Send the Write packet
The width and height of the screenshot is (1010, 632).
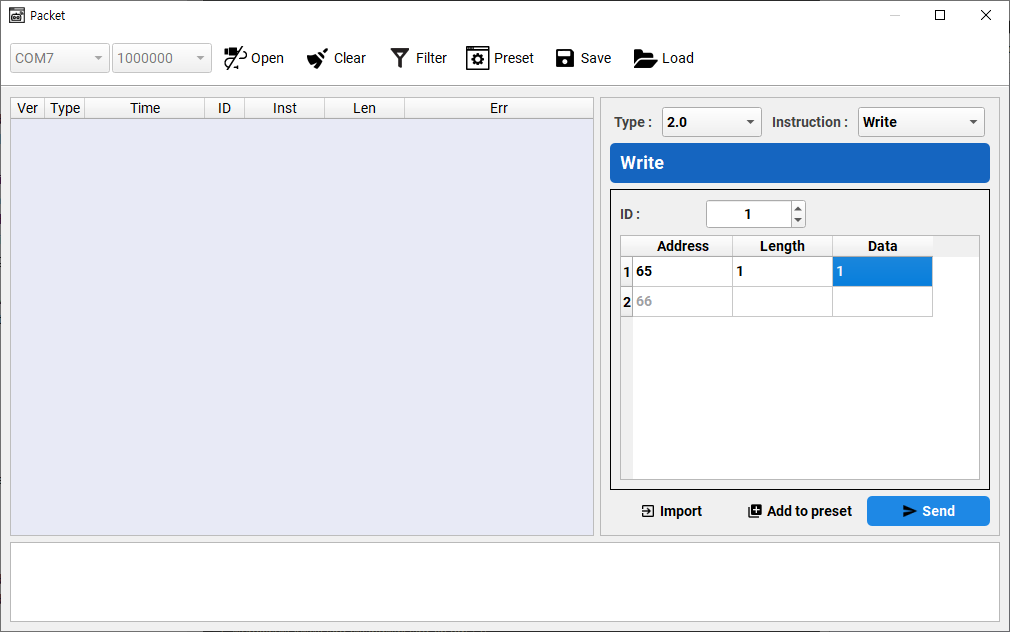coord(928,511)
